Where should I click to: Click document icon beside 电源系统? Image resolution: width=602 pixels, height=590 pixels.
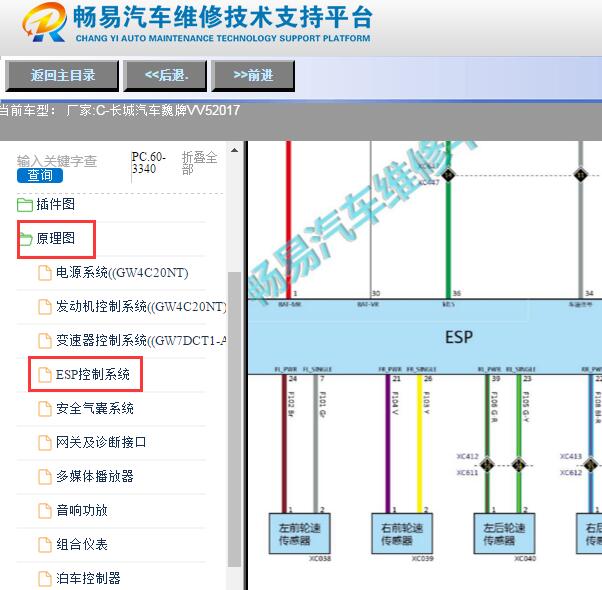coord(45,274)
